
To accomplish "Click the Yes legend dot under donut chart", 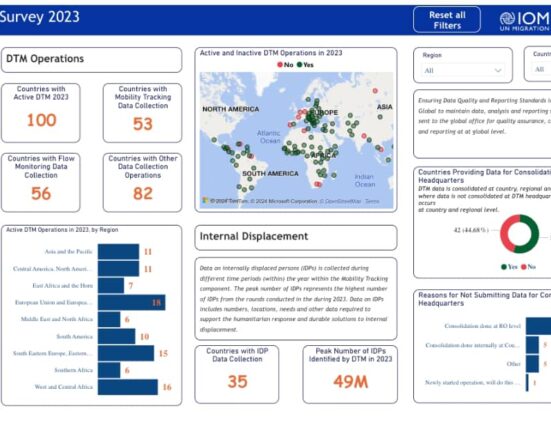I will 504,267.
